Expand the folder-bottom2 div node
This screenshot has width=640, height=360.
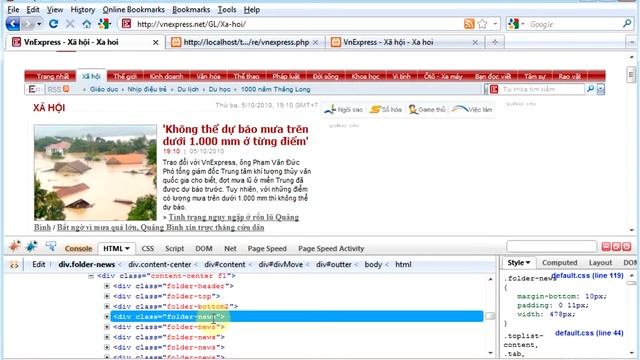107,307
